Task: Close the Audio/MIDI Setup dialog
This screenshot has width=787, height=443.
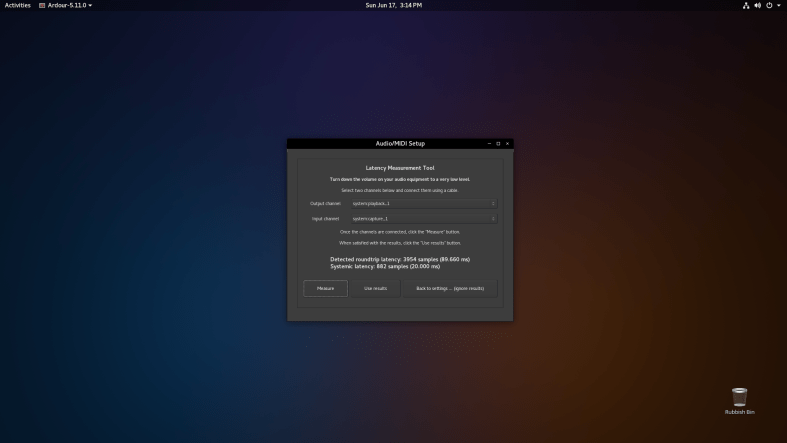Action: (x=507, y=143)
